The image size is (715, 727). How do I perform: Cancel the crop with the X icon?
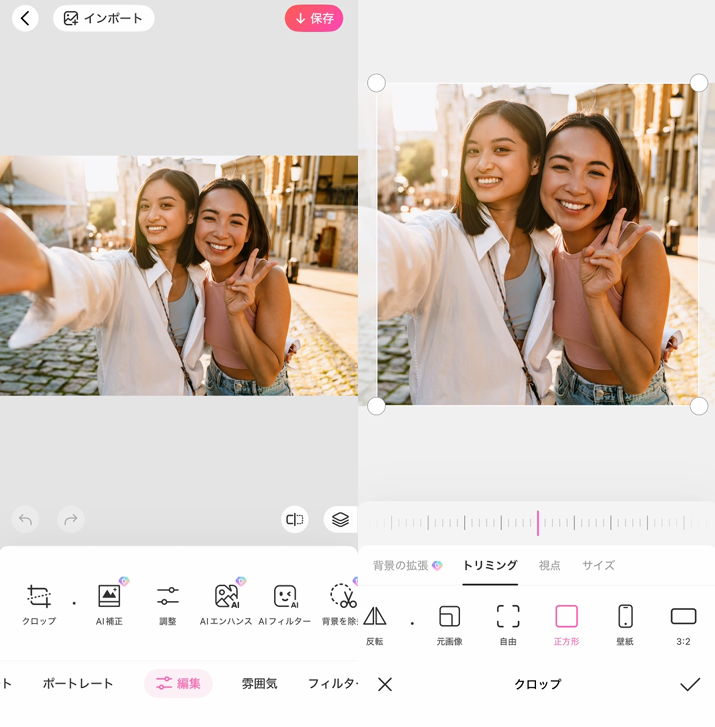[385, 684]
